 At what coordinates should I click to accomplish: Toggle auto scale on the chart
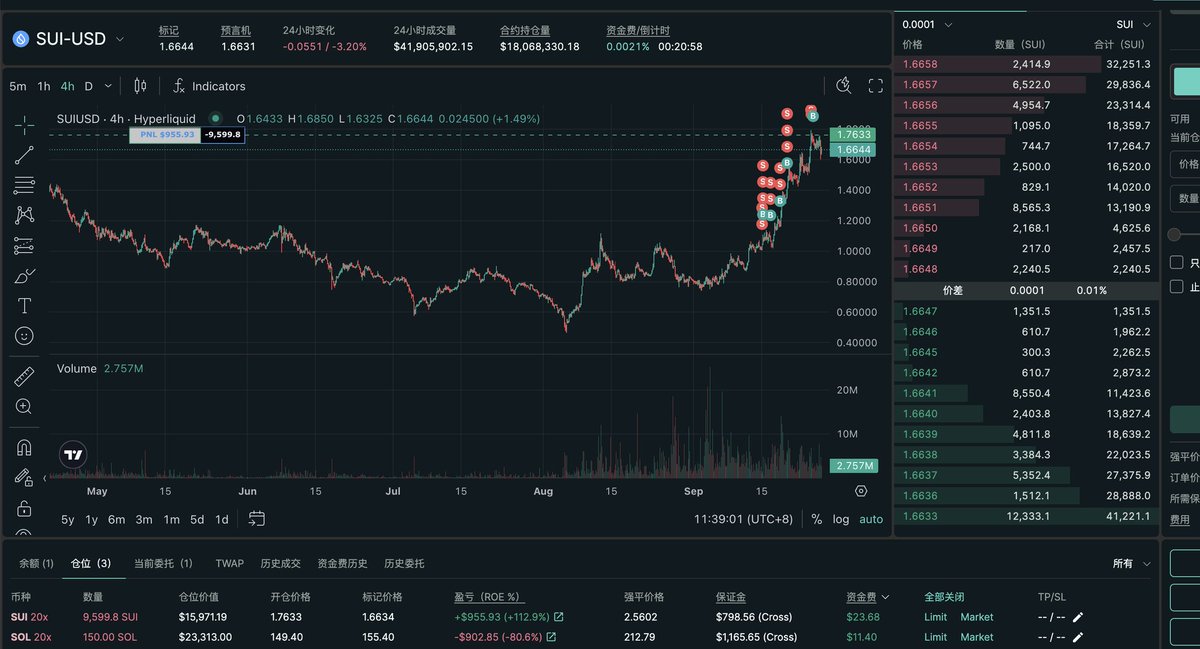point(871,519)
